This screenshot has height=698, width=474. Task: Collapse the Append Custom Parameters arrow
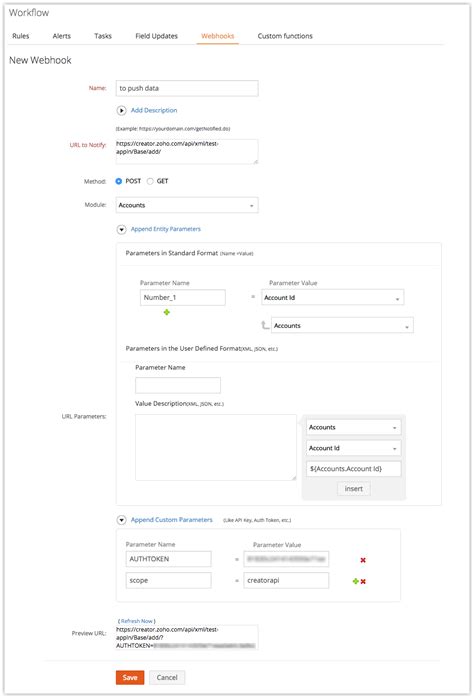click(x=121, y=520)
